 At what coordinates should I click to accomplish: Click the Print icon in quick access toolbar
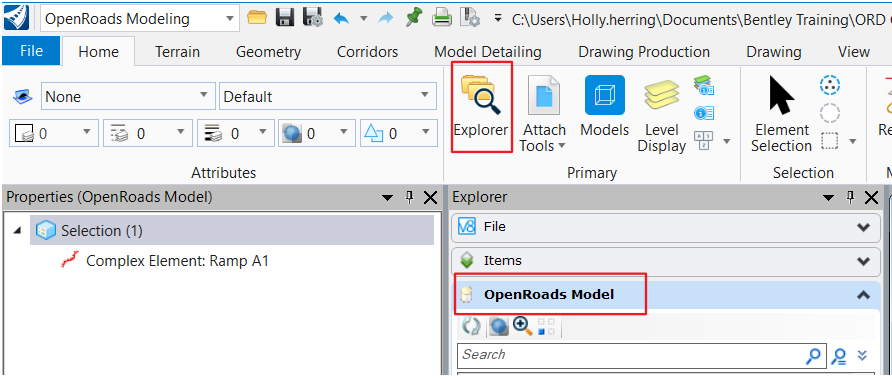pos(441,18)
